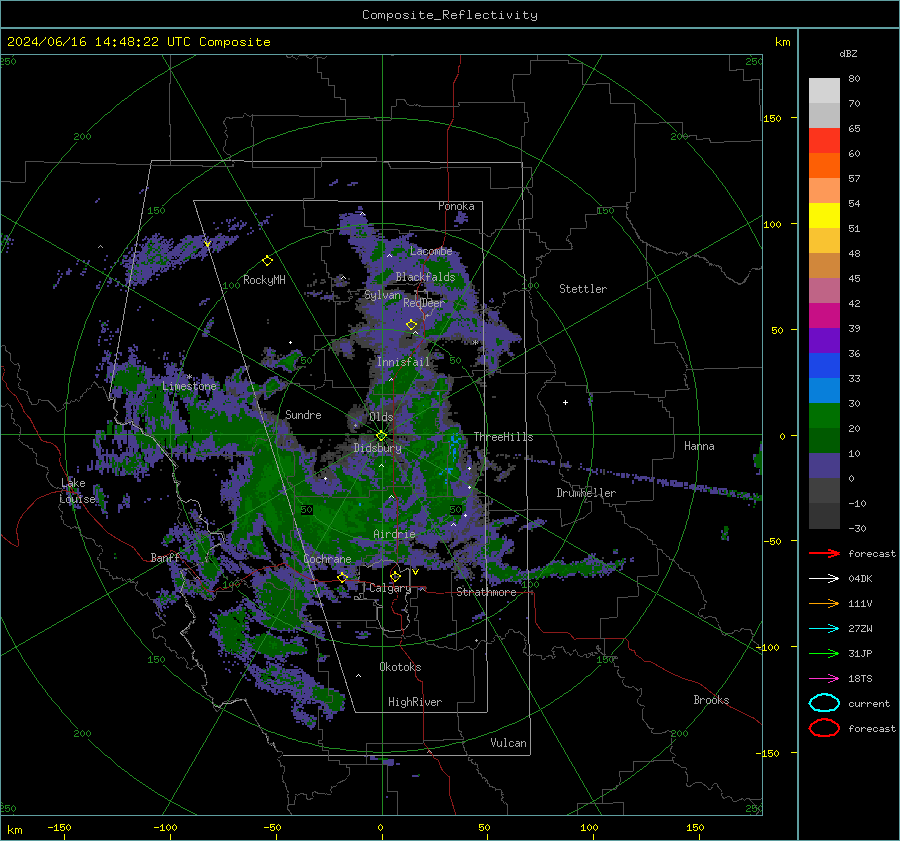The width and height of the screenshot is (900, 841).
Task: Click the yellow marker near Cochrane
Action: click(x=342, y=577)
